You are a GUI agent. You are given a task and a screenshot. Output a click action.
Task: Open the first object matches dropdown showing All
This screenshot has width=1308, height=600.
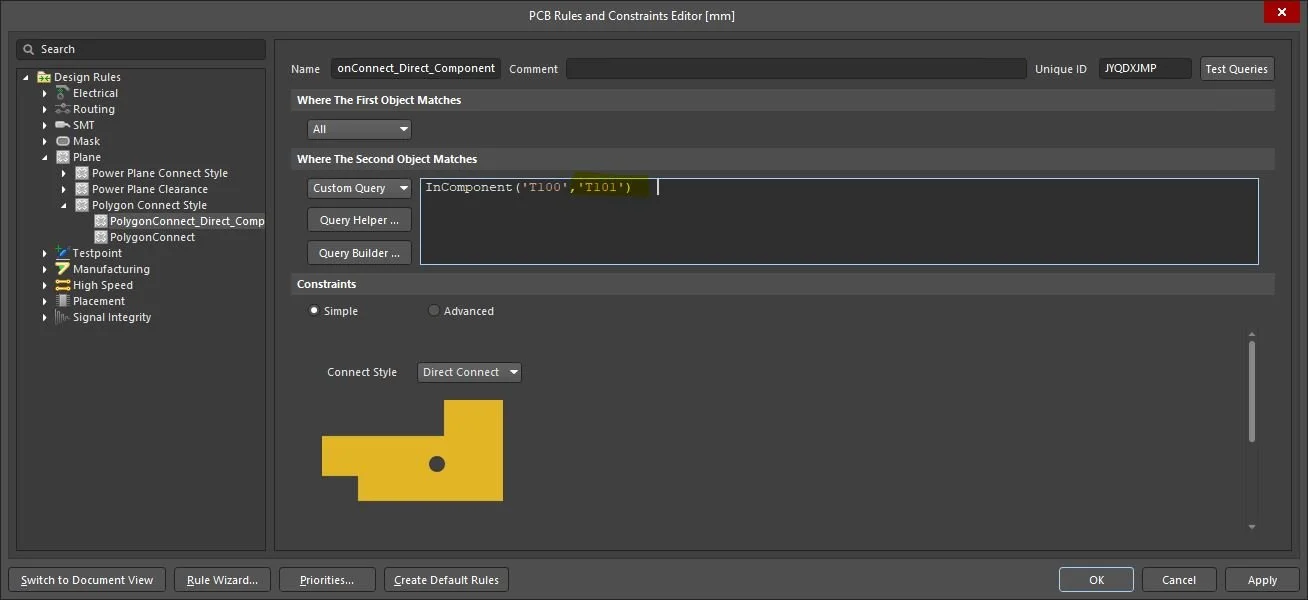coord(359,128)
